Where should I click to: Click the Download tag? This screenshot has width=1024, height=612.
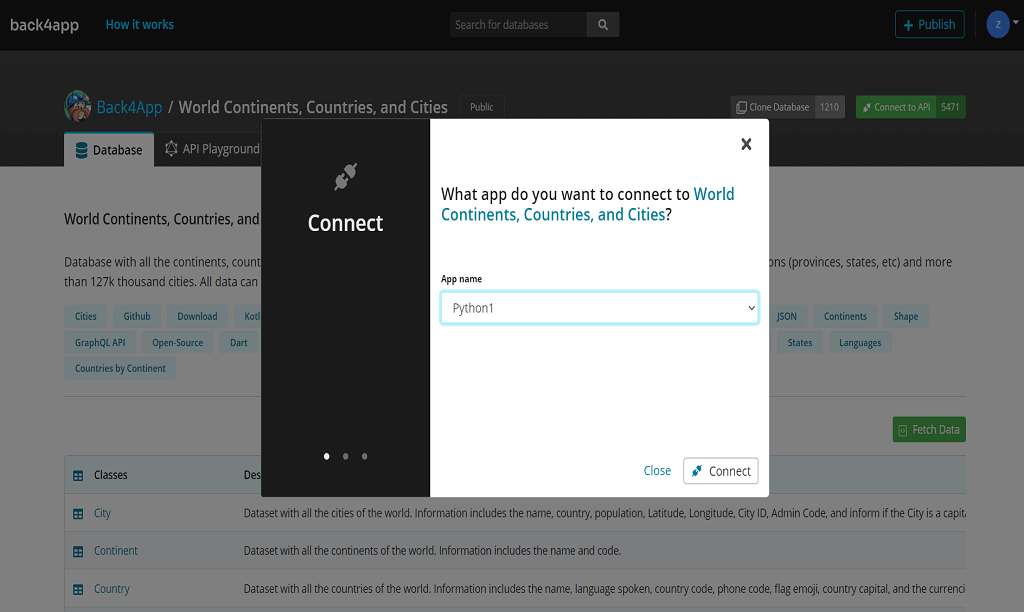click(x=197, y=316)
